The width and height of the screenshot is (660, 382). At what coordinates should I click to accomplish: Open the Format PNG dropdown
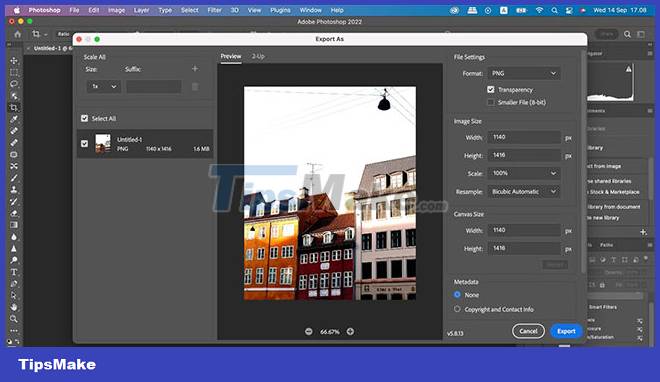pyautogui.click(x=524, y=73)
